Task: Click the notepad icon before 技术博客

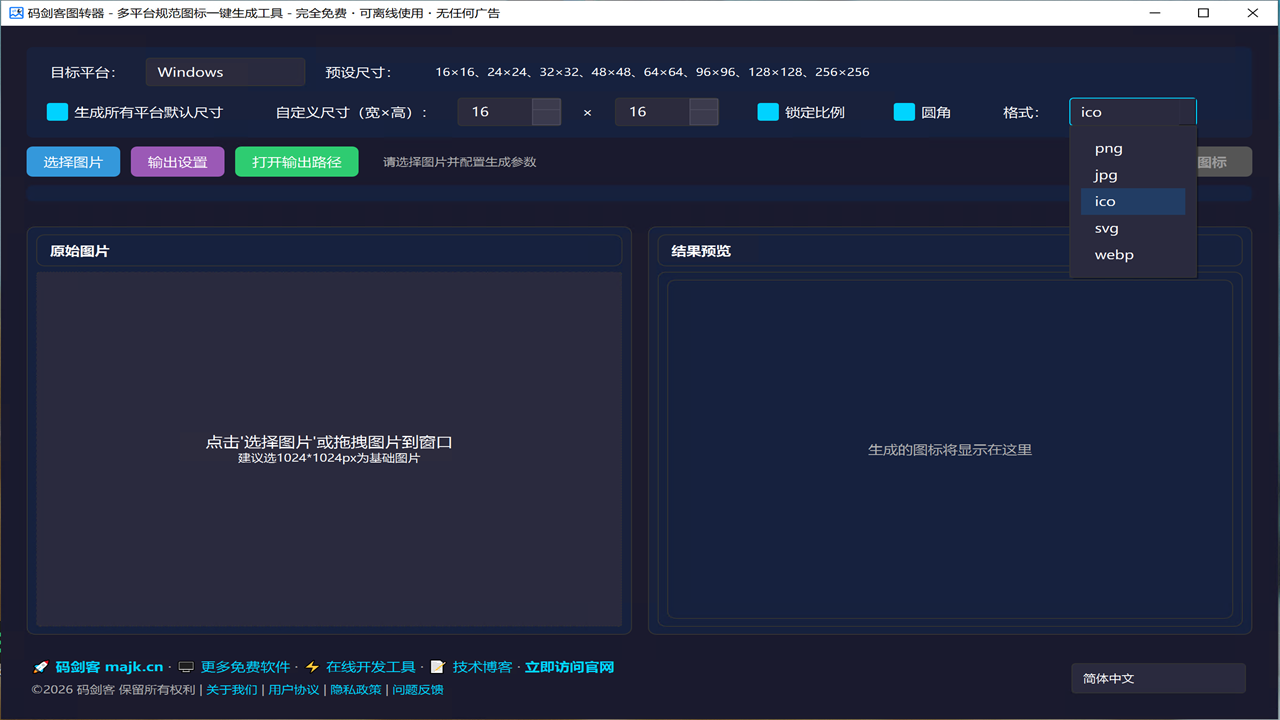Action: point(437,667)
